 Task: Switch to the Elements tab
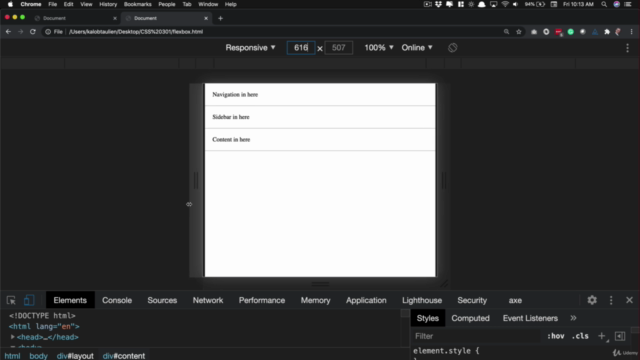pyautogui.click(x=70, y=300)
